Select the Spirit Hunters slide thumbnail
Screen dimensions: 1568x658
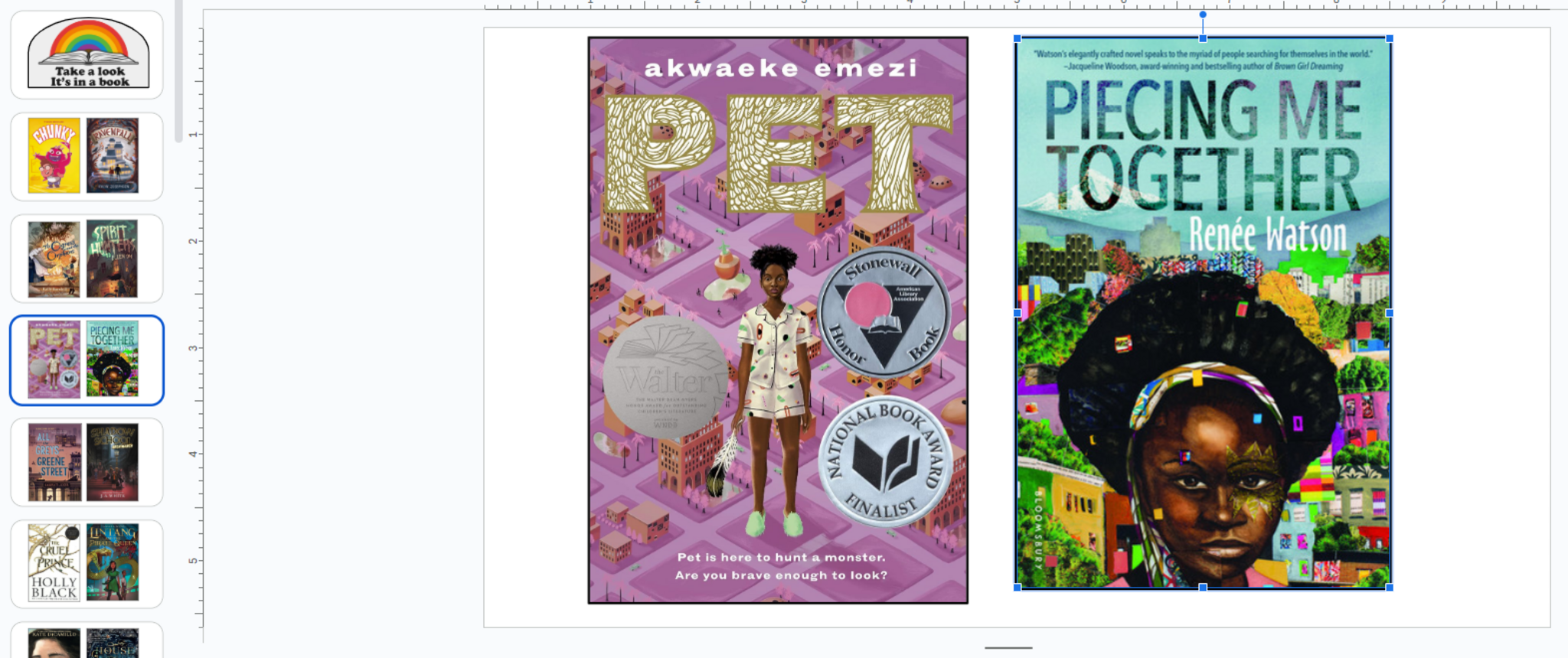87,259
